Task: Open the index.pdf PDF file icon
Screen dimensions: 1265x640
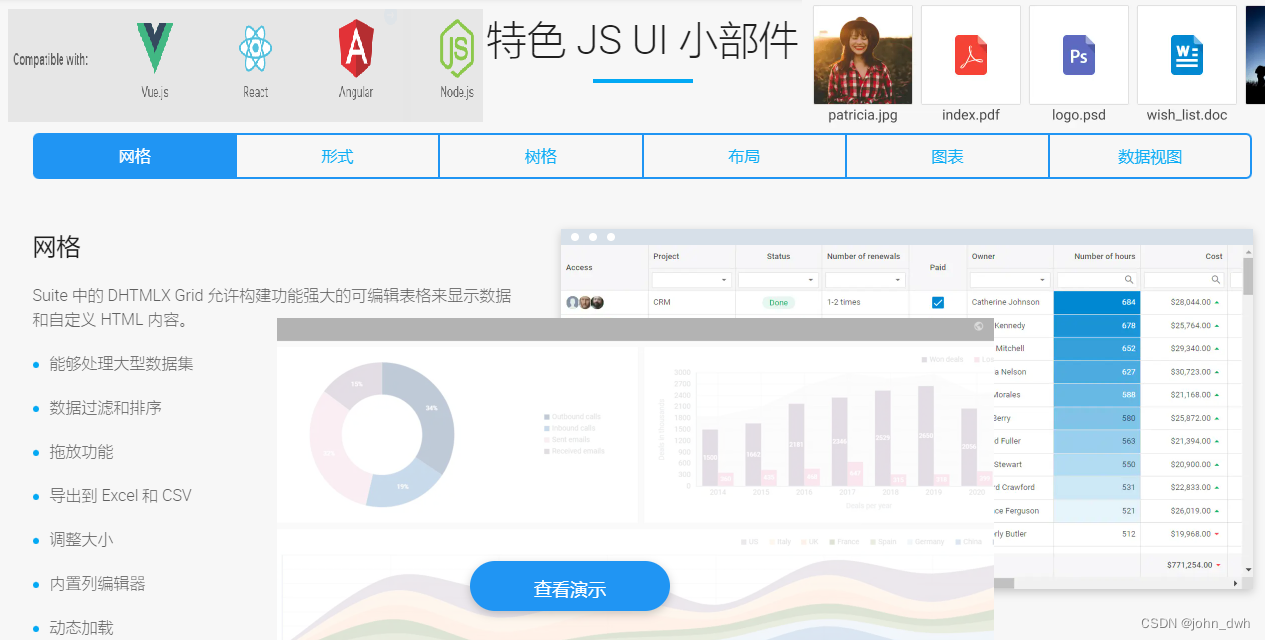Action: pos(970,55)
